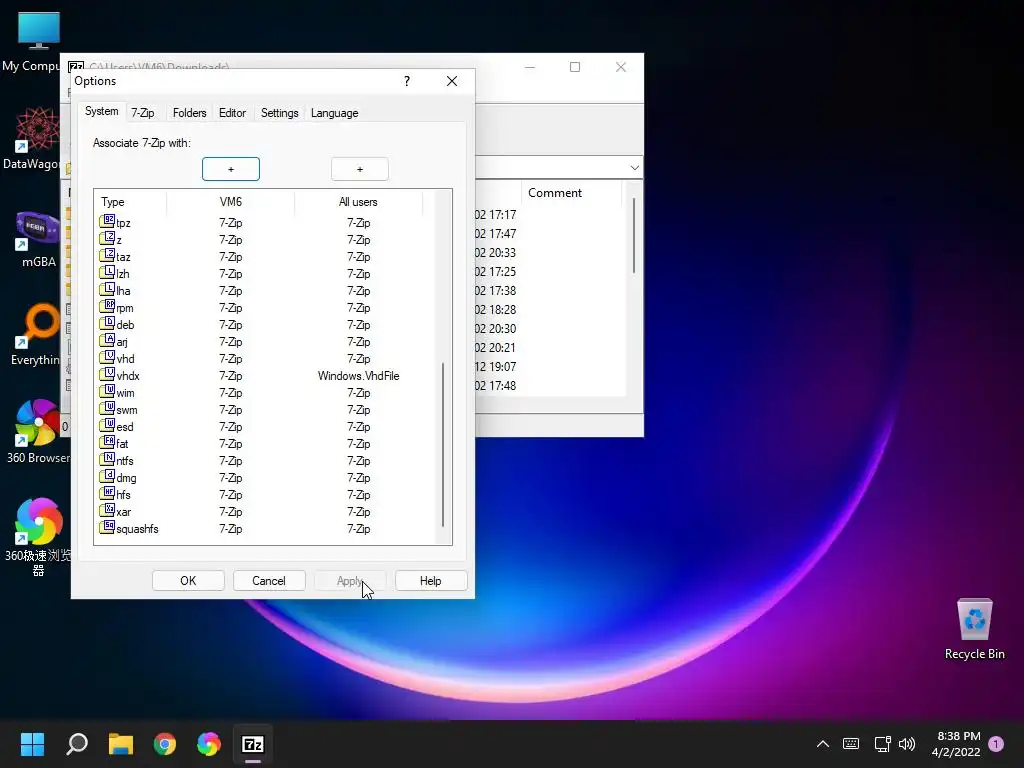The height and width of the screenshot is (768, 1024).
Task: Select the xar file type icon
Action: click(x=107, y=510)
